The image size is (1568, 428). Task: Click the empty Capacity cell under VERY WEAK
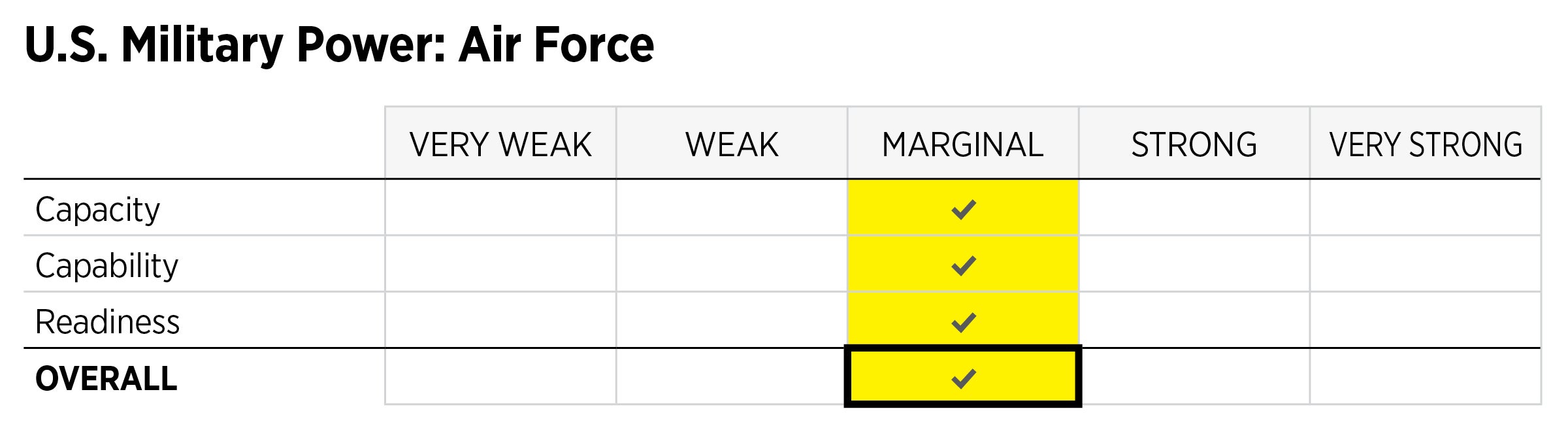point(500,208)
